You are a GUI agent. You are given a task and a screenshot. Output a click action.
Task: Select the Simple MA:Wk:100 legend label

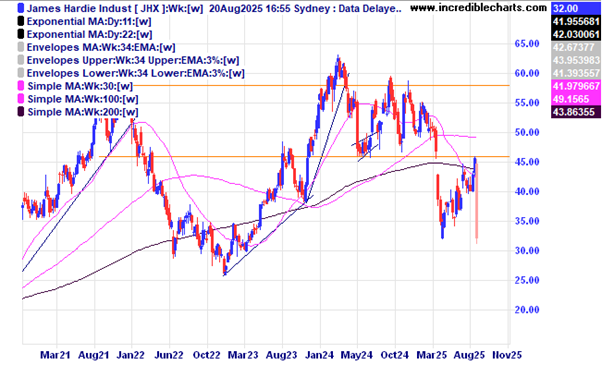click(83, 99)
